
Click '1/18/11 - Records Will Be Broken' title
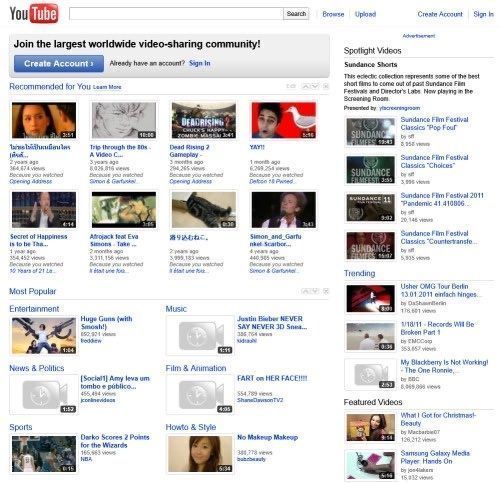click(x=437, y=328)
